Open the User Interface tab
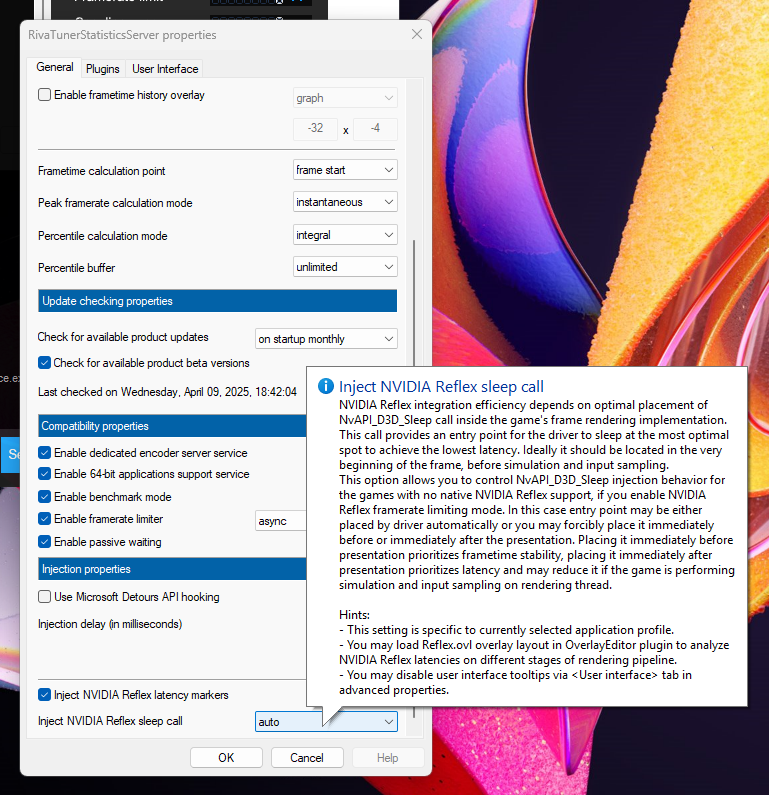 click(165, 68)
